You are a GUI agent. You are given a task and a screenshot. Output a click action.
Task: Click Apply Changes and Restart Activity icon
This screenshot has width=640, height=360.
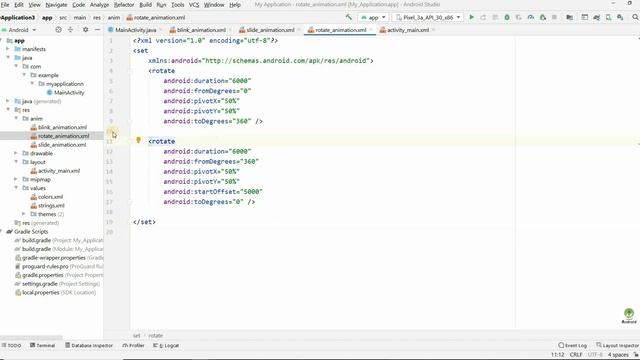[x=483, y=17]
